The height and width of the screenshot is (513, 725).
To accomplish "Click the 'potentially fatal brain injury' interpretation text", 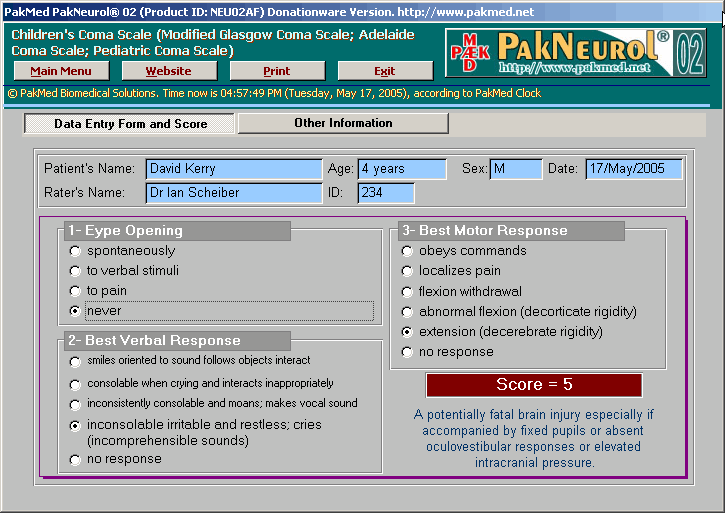I will (x=534, y=438).
